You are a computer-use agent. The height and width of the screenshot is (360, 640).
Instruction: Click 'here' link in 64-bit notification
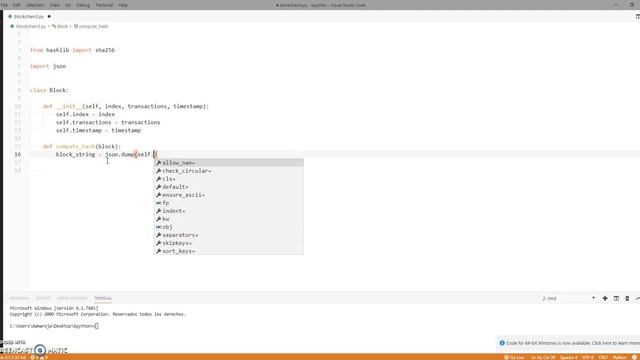click(x=607, y=343)
